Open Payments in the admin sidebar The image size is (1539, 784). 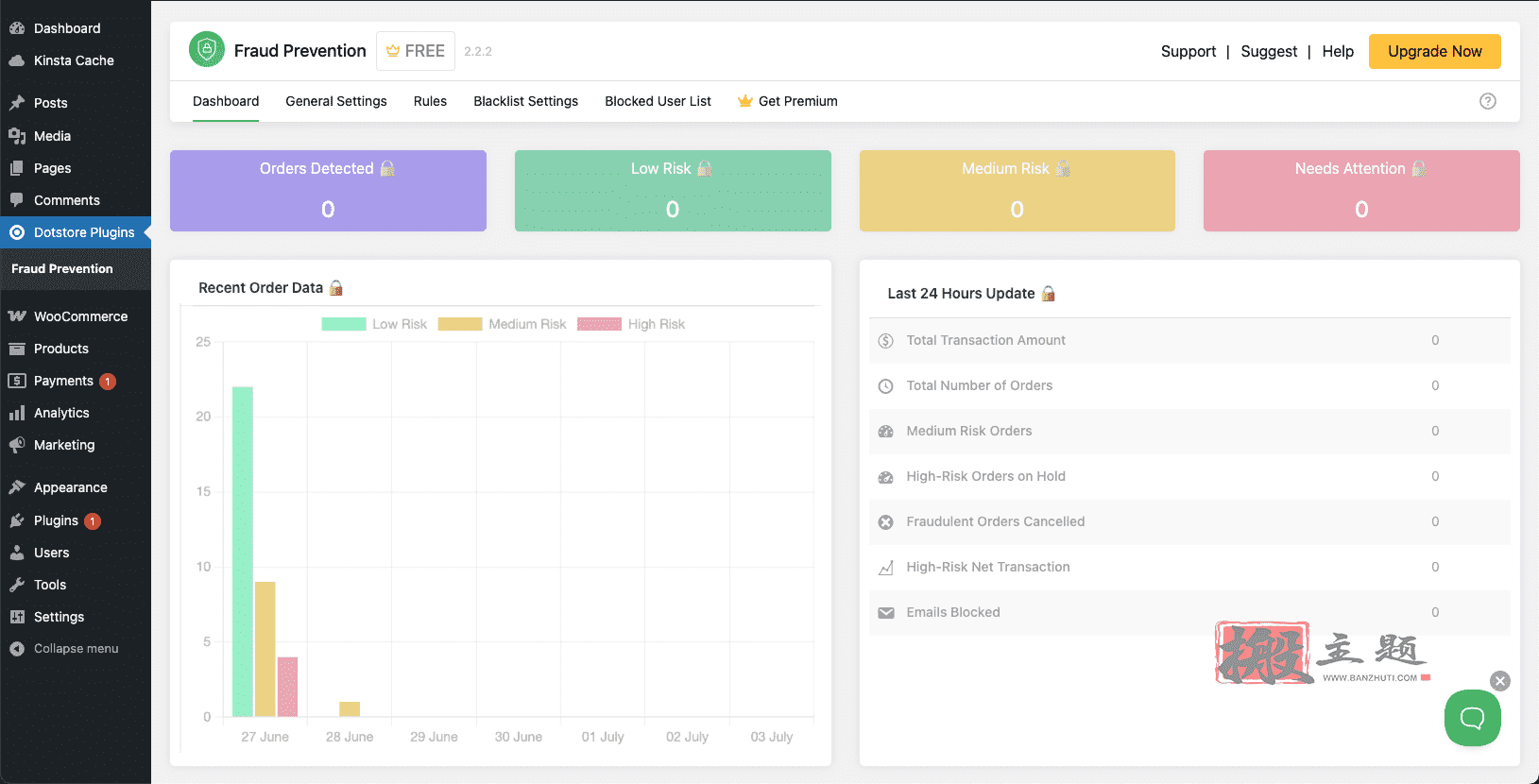[x=76, y=381]
